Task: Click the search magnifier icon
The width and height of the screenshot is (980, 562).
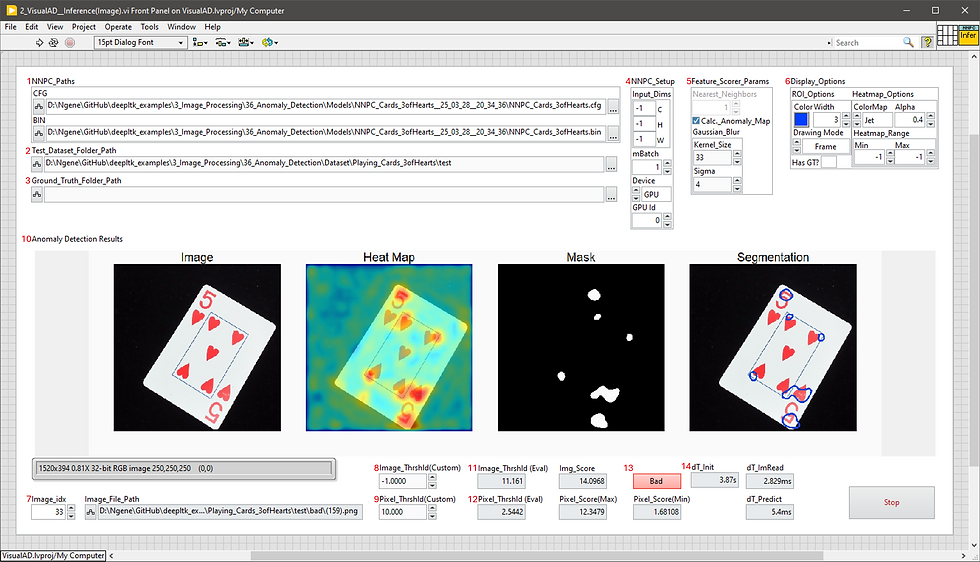Action: coord(908,43)
